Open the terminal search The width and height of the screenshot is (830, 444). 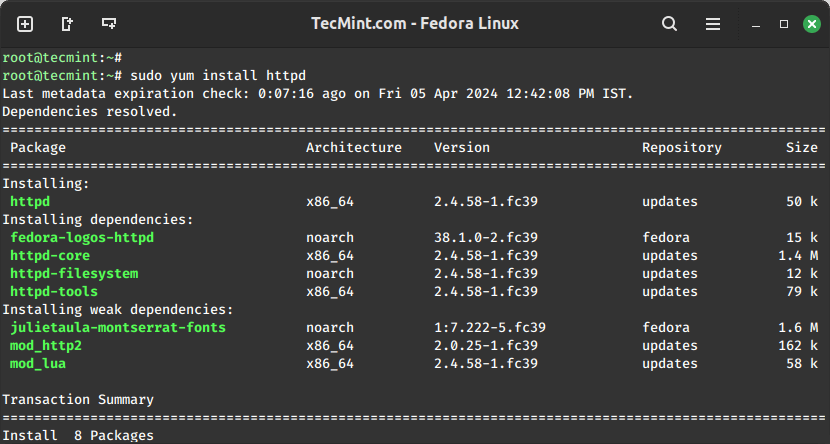point(669,23)
